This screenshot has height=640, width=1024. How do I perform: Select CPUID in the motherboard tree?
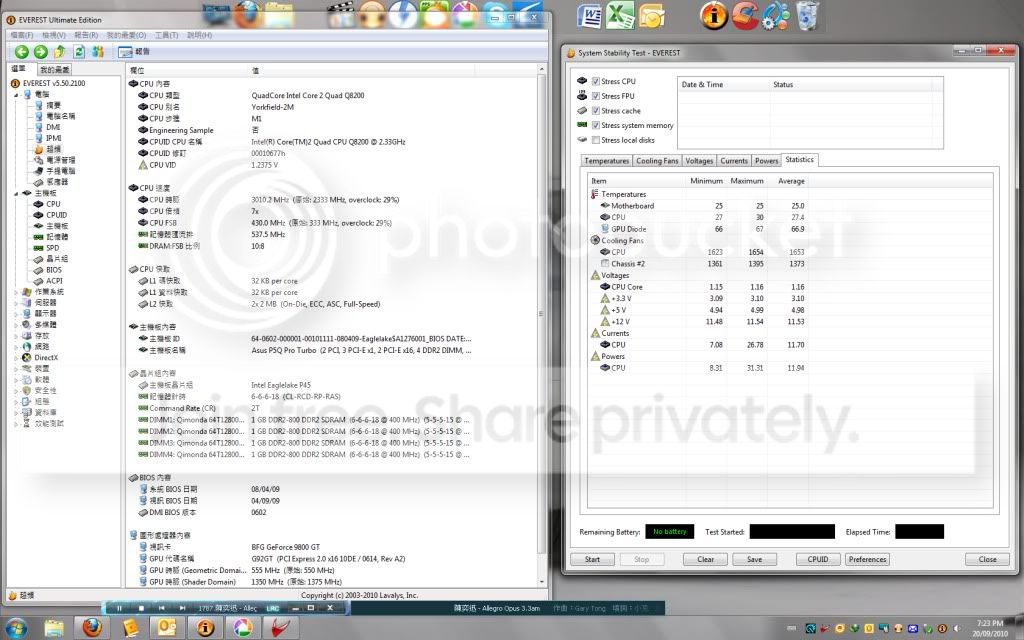pyautogui.click(x=56, y=215)
